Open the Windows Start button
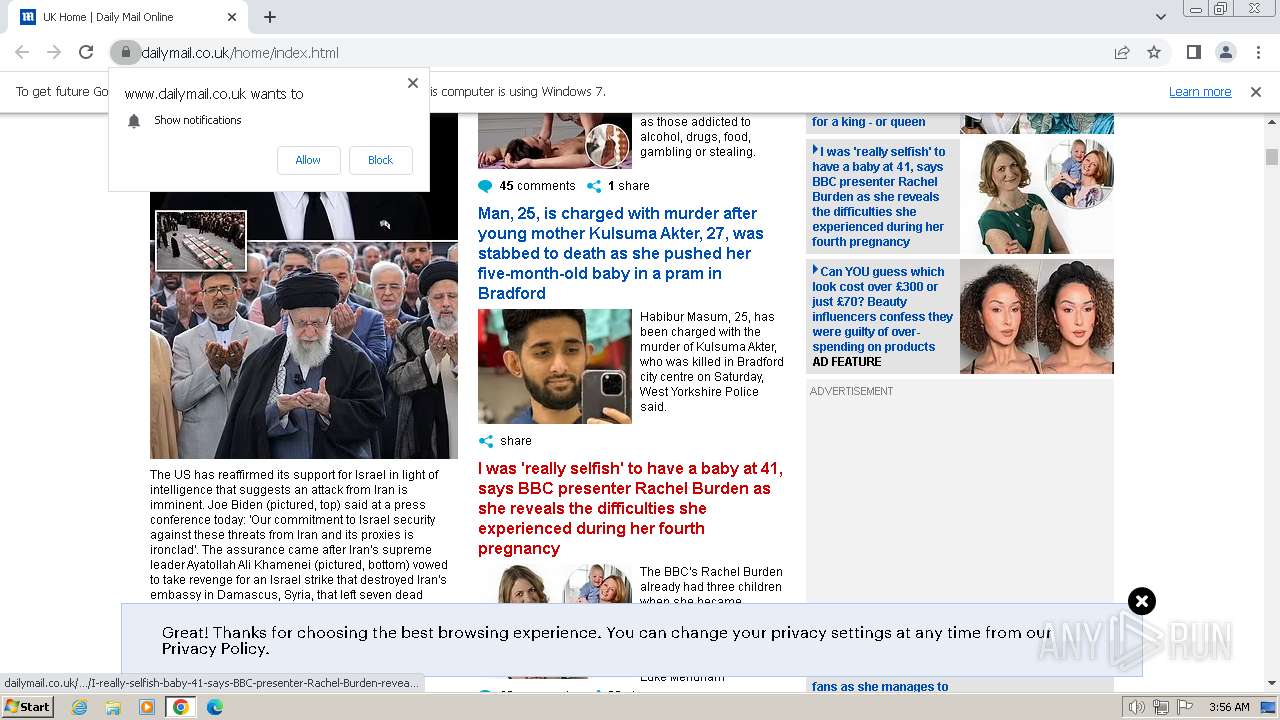This screenshot has height=720, width=1280. (27, 707)
